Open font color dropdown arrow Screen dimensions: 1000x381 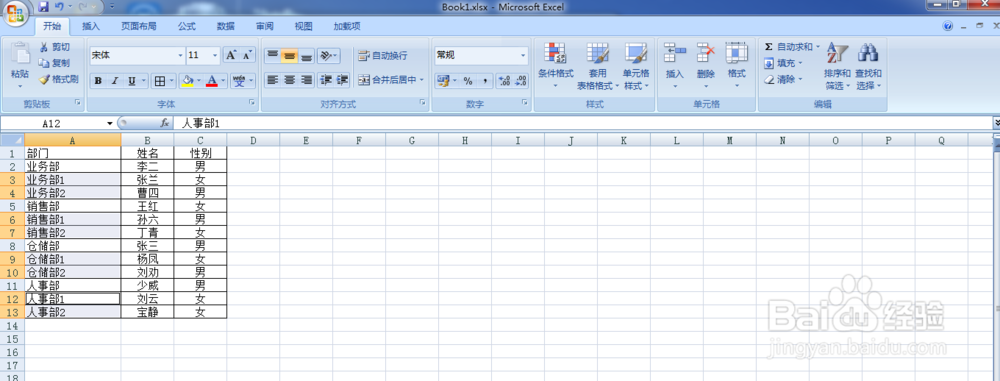pos(224,81)
